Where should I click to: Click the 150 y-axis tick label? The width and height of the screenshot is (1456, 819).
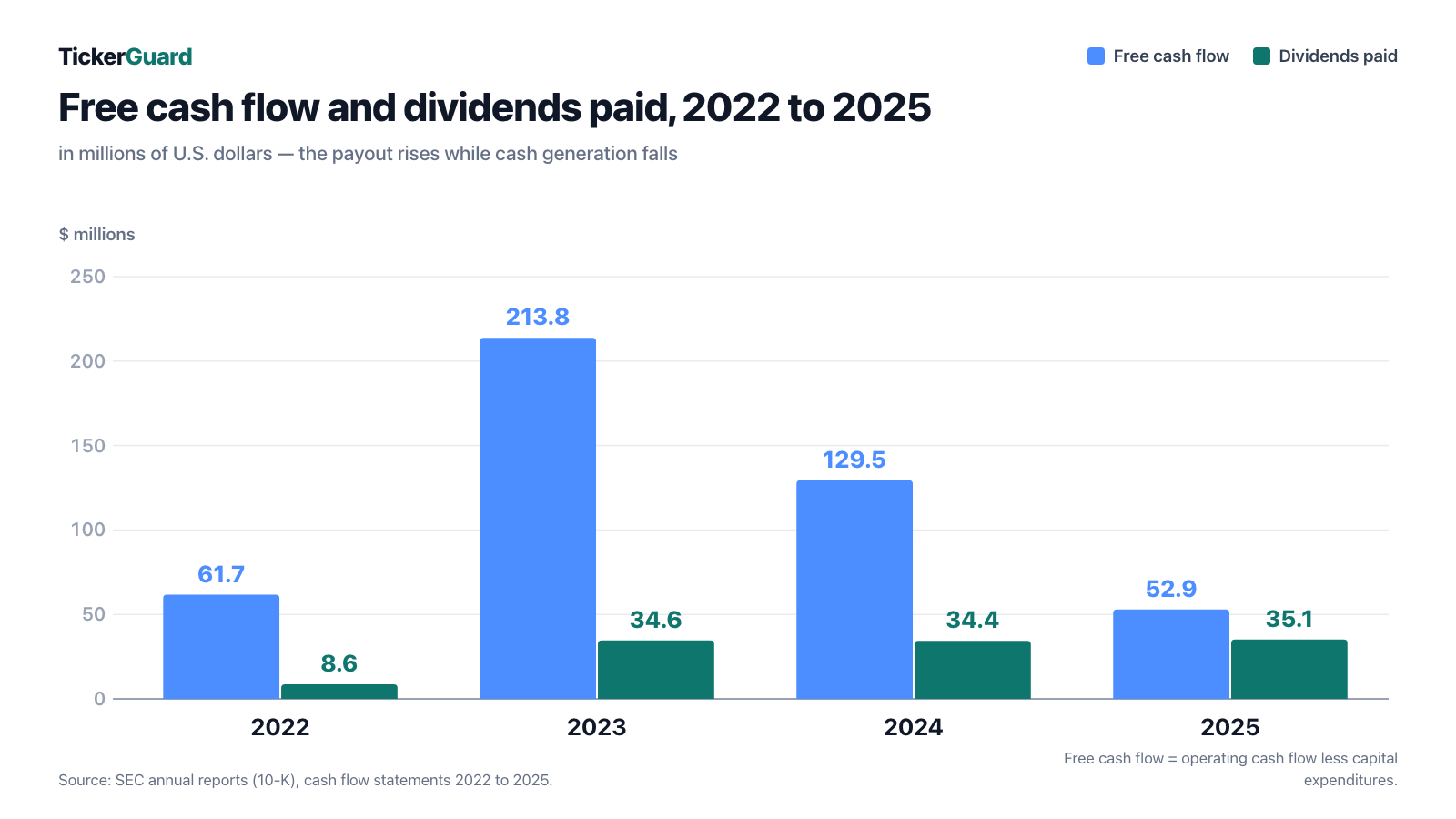pos(88,446)
